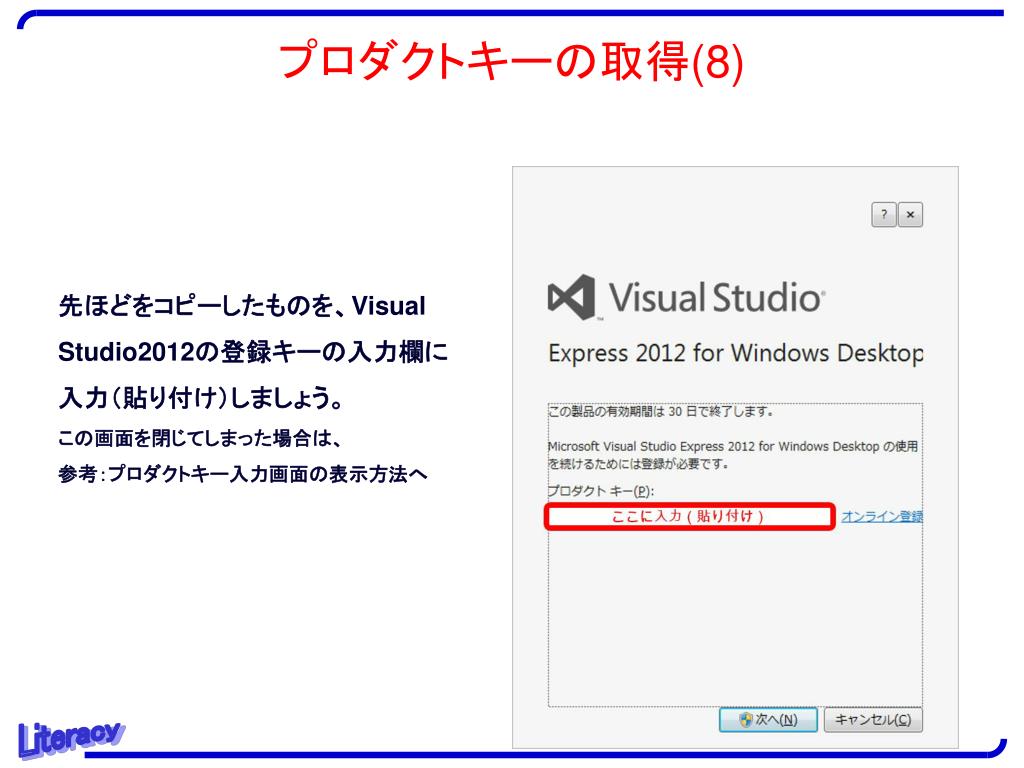Click the help question mark button

[884, 214]
